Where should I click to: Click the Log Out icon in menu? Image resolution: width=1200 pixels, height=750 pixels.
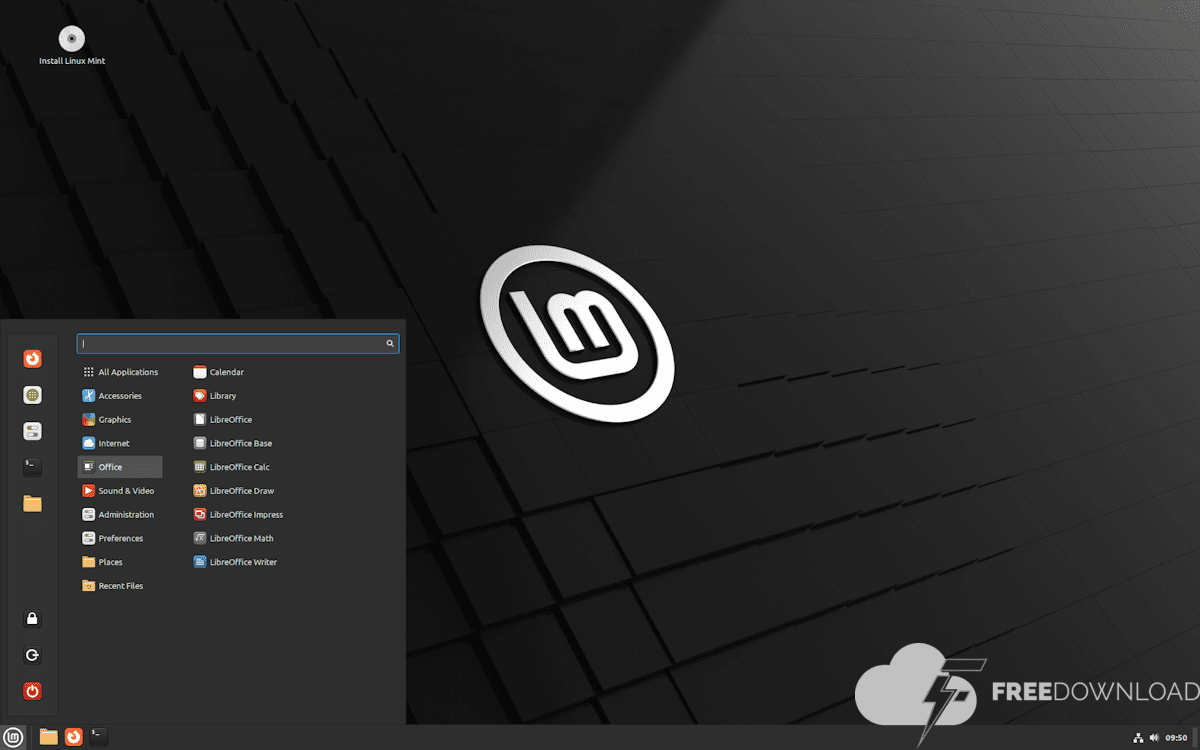32,655
